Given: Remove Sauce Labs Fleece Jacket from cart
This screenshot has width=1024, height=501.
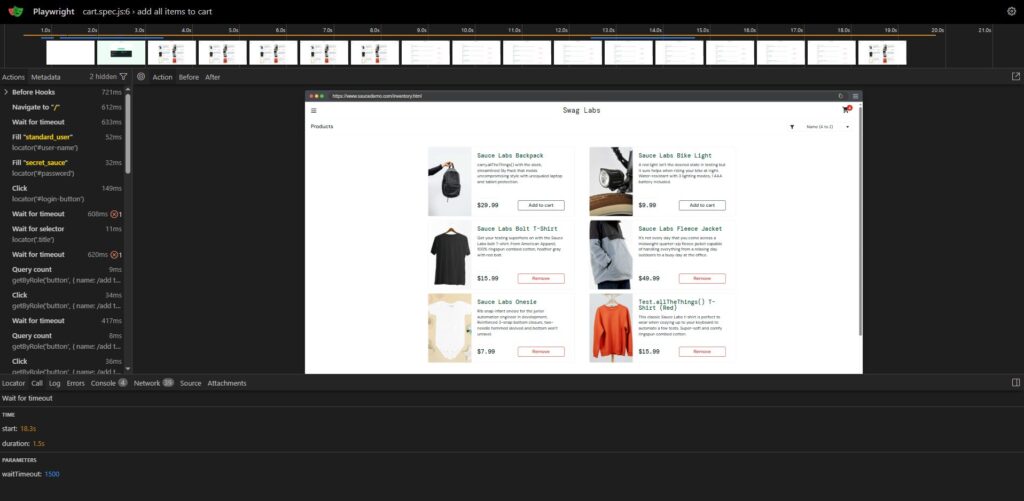Looking at the screenshot, I should (x=702, y=278).
